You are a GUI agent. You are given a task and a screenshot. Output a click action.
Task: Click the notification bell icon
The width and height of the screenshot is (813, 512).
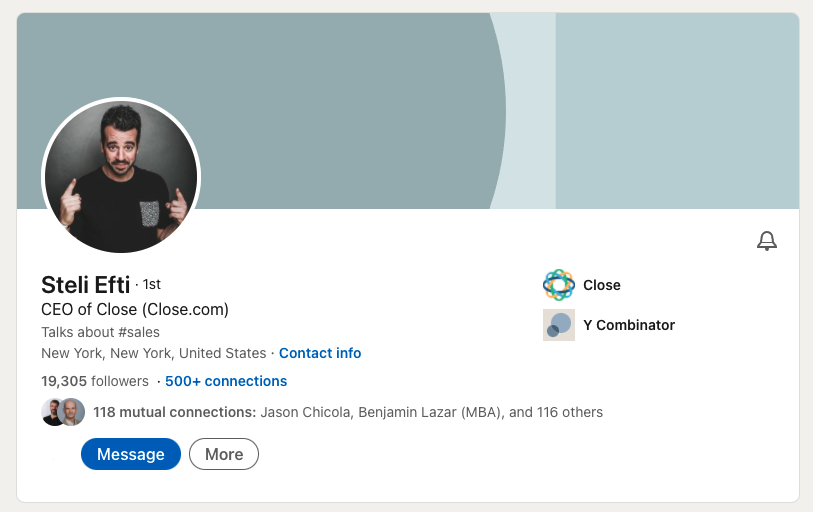coord(766,241)
